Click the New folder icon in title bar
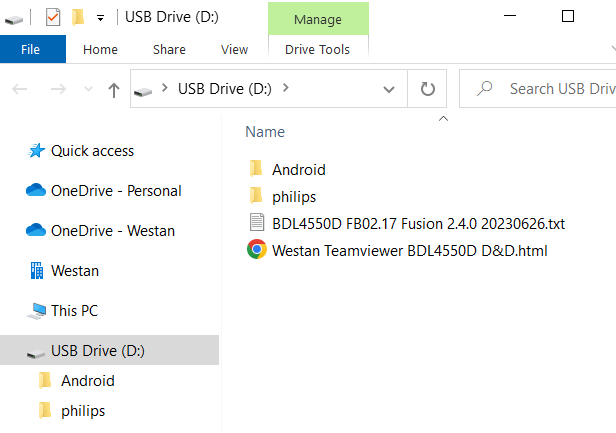 pos(77,16)
